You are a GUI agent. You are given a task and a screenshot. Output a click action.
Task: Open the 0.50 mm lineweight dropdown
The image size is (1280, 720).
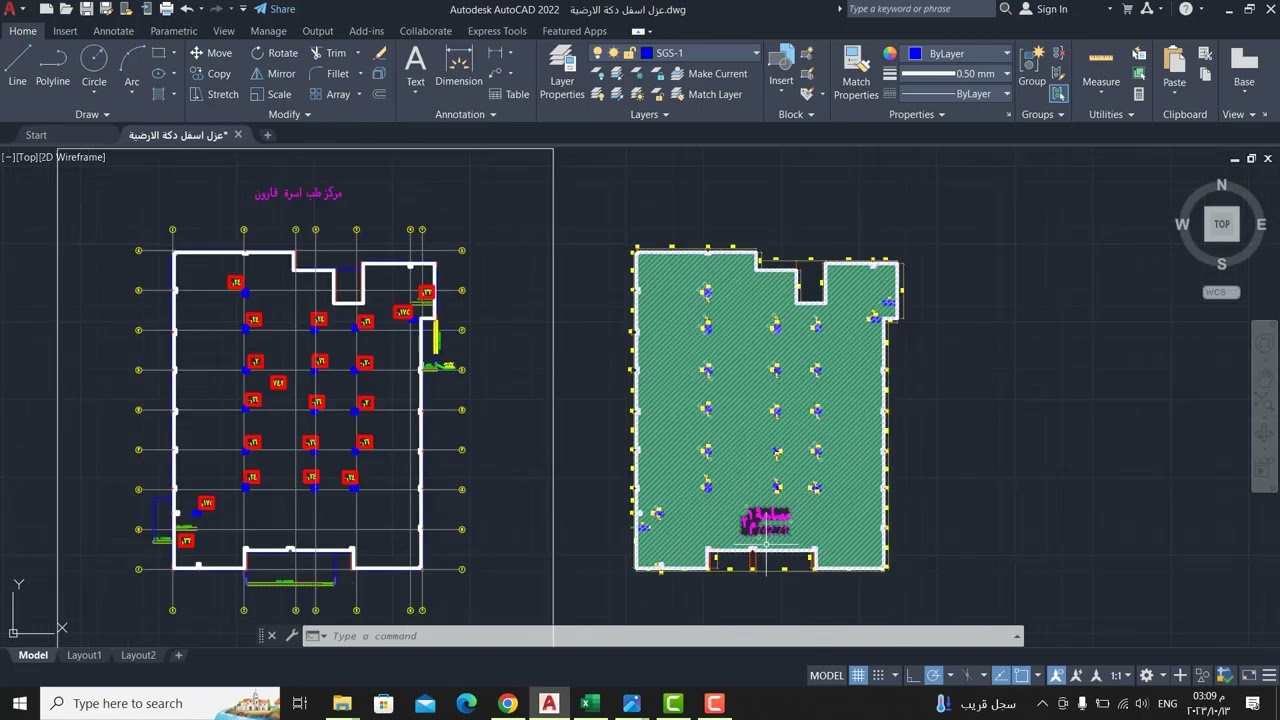[1007, 73]
